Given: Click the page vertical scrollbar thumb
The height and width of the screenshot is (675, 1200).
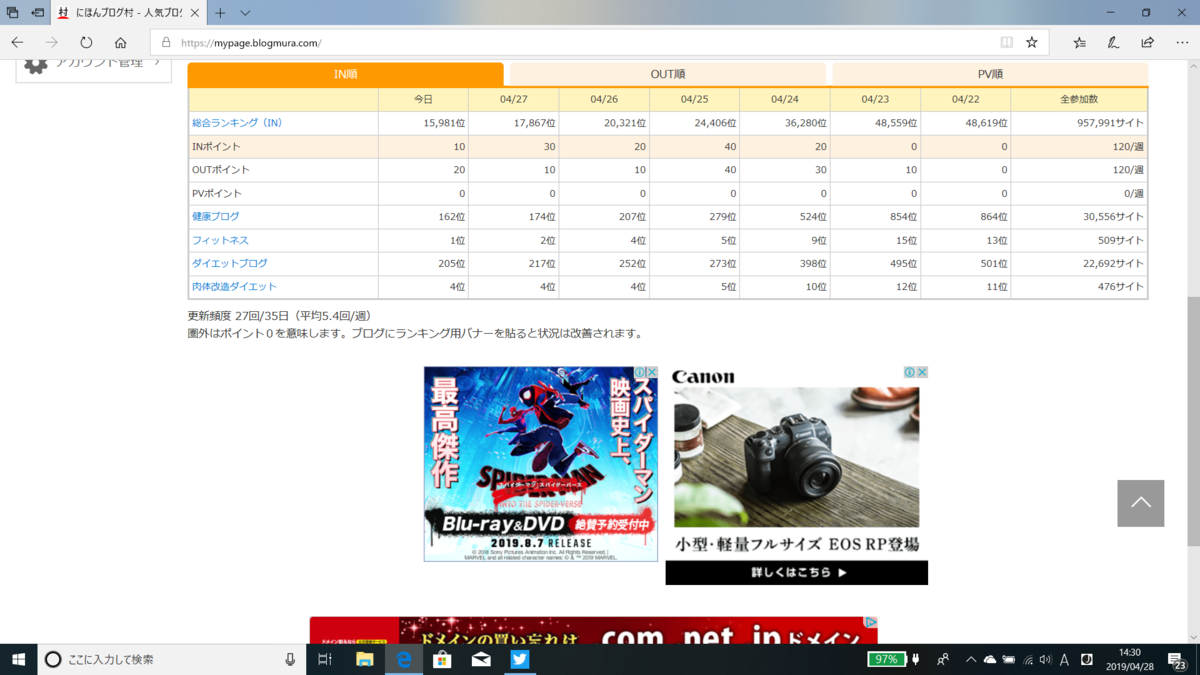Looking at the screenshot, I should [1193, 420].
